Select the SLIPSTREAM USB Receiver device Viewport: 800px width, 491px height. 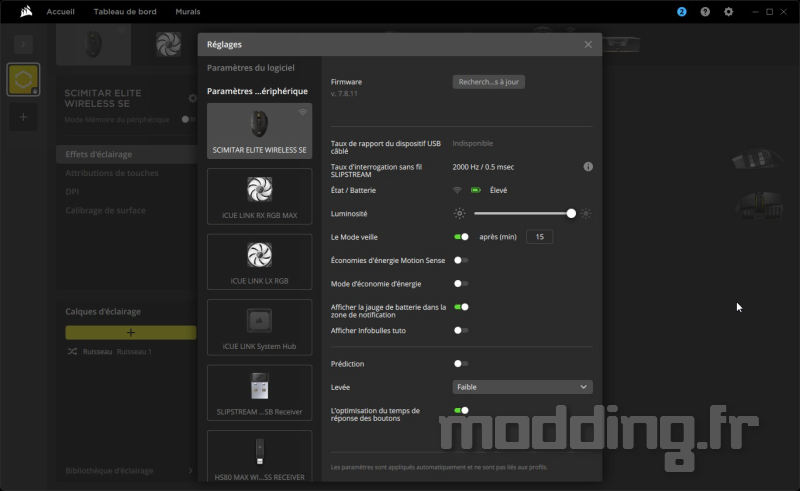259,392
